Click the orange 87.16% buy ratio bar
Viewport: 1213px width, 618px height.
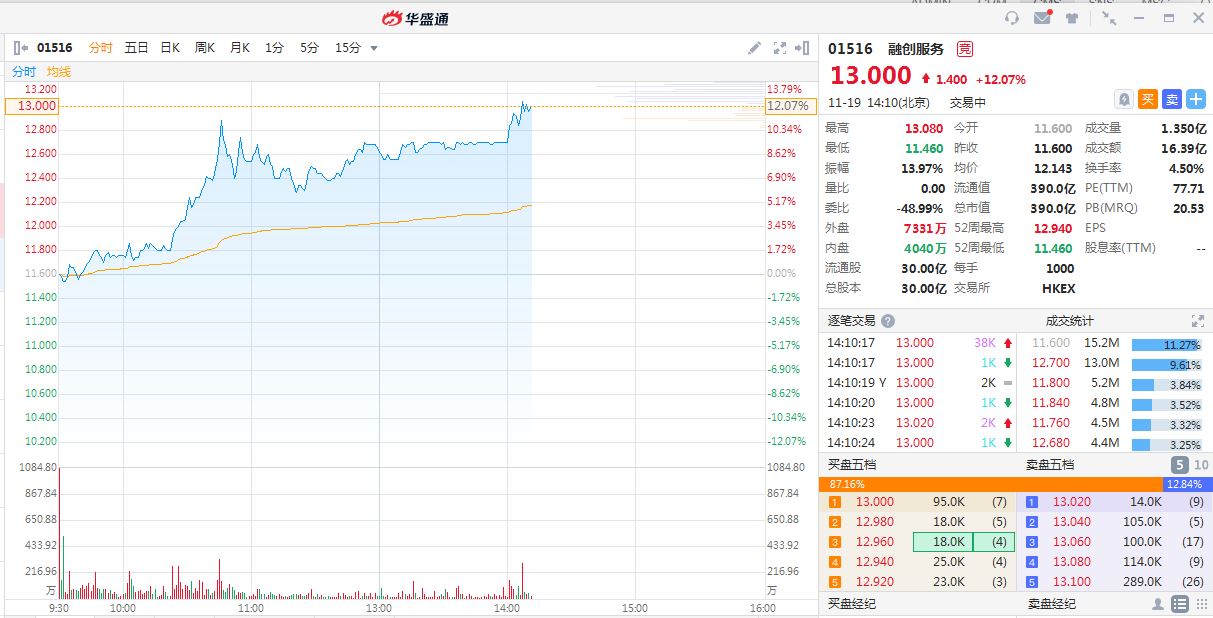click(x=990, y=484)
